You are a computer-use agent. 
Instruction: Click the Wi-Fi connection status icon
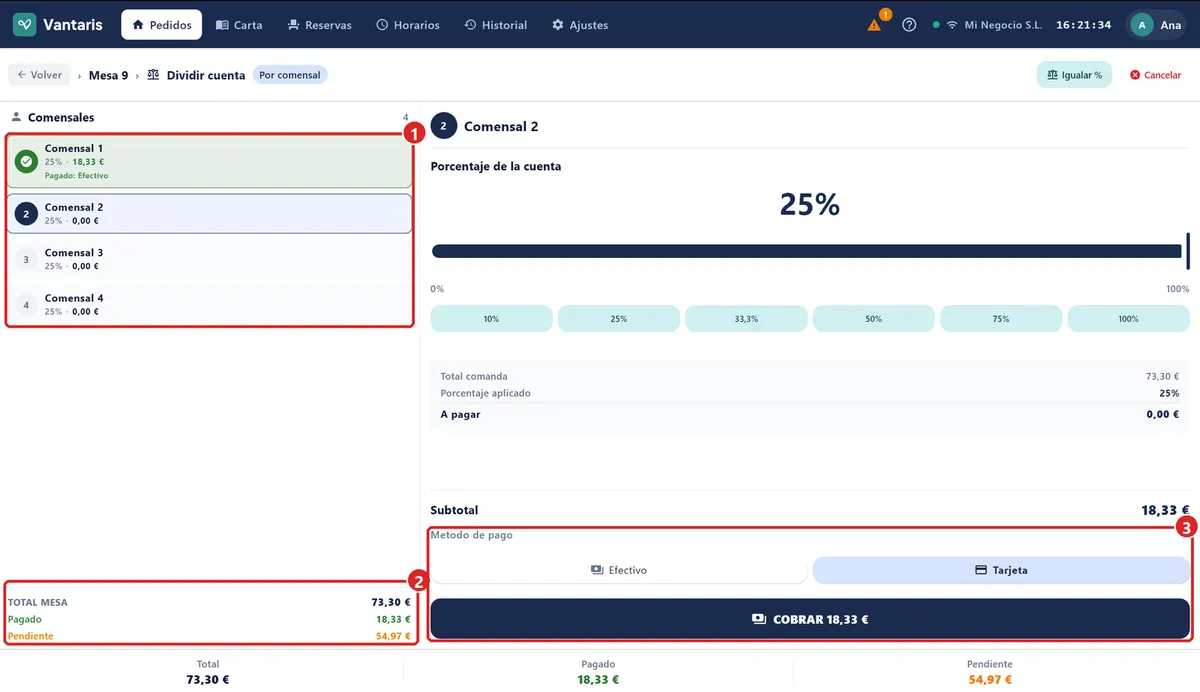[952, 25]
